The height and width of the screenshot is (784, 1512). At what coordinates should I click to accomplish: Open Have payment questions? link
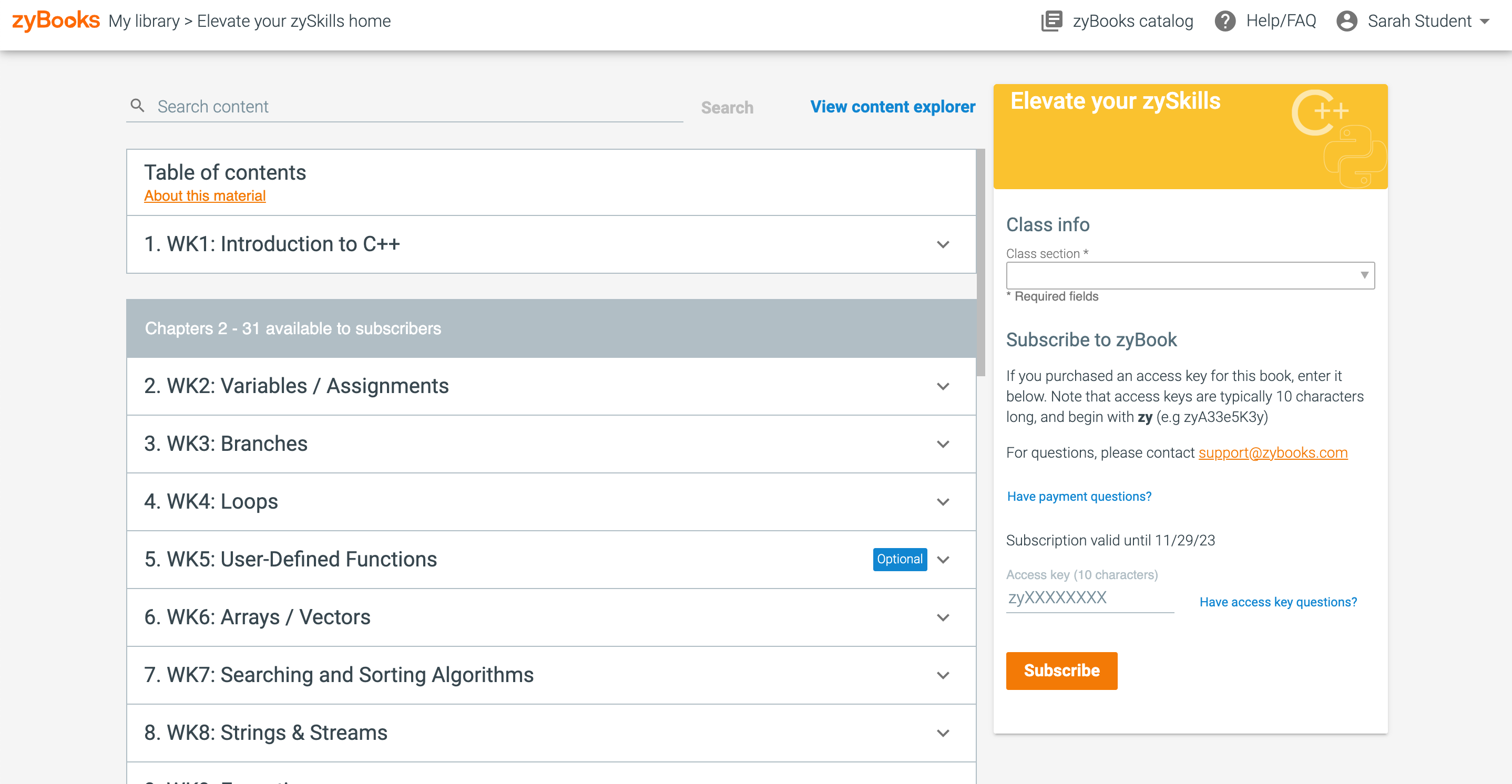point(1079,497)
